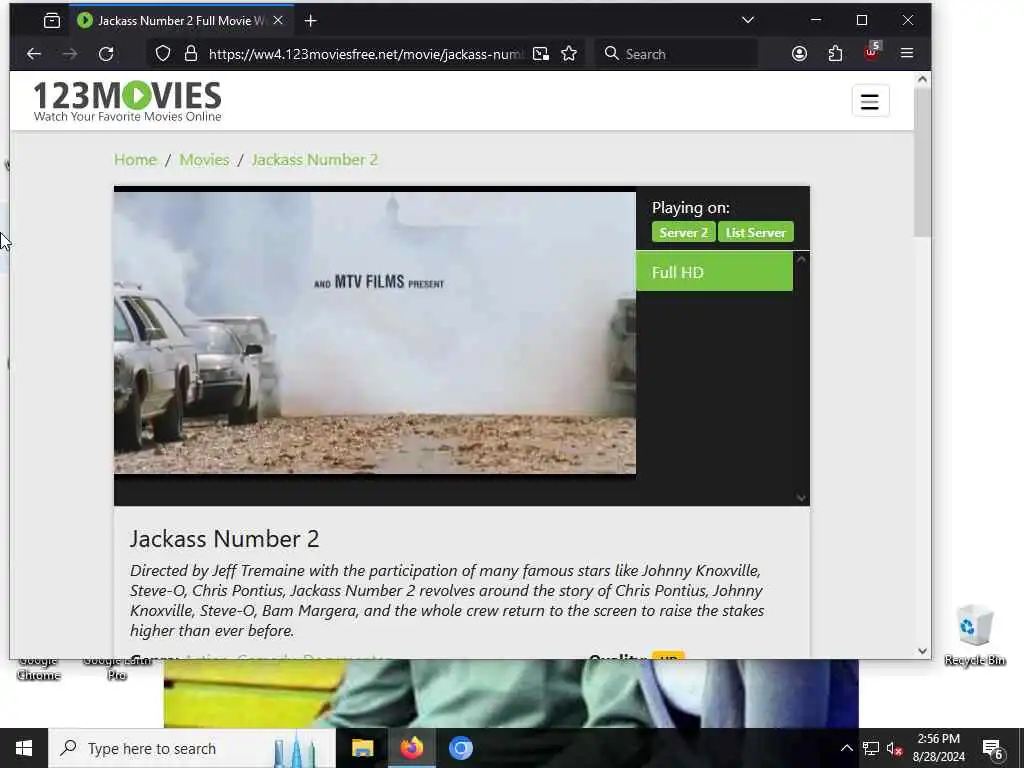This screenshot has width=1024, height=768.
Task: Open tracking protection shield icon
Action: pos(163,54)
